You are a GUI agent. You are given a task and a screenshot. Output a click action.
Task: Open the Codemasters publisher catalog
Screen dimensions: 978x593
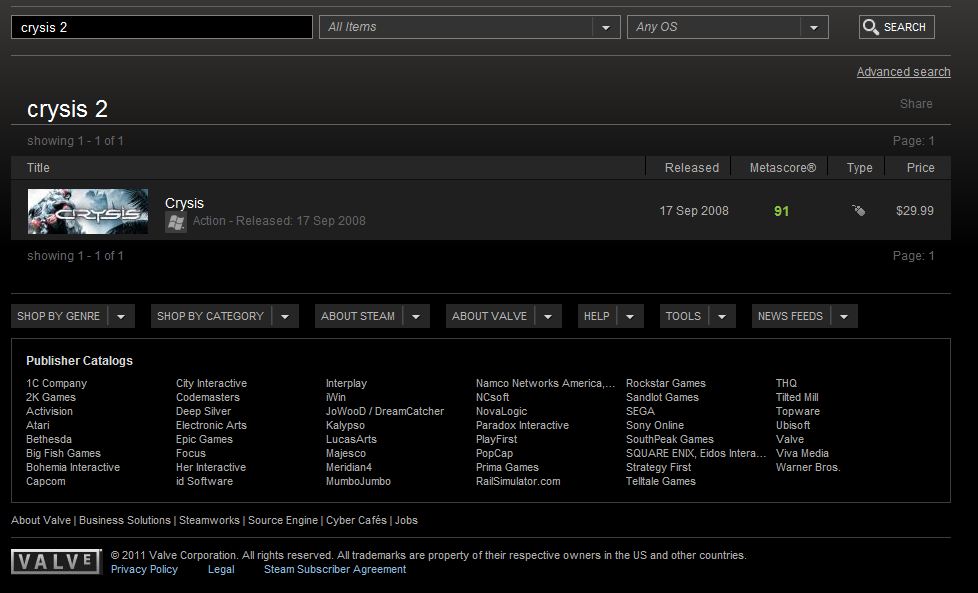coord(208,397)
